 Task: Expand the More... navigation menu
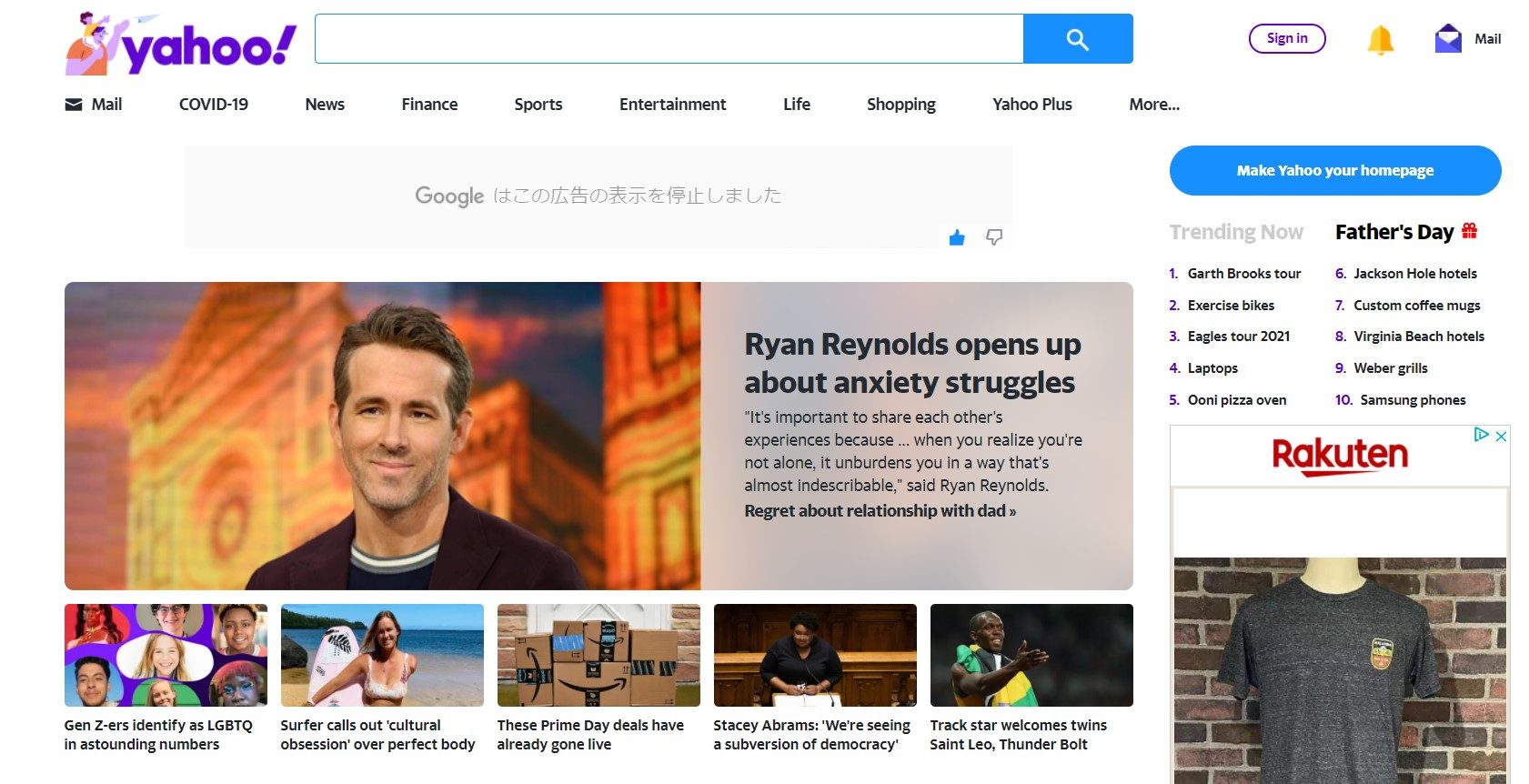pyautogui.click(x=1153, y=105)
